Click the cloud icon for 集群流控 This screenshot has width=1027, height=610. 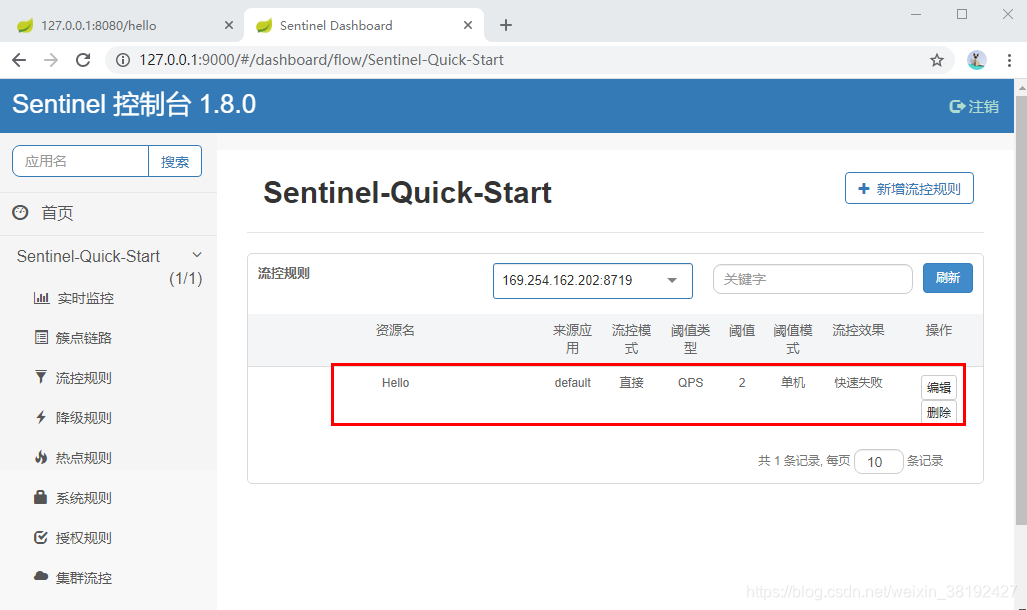[x=41, y=576]
